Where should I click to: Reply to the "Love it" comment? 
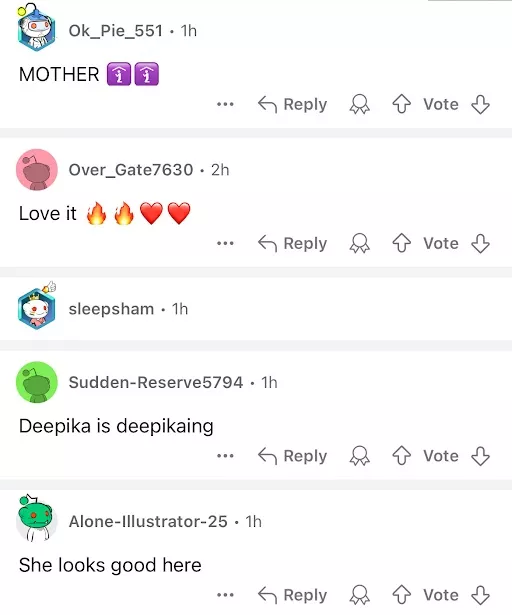tap(292, 243)
